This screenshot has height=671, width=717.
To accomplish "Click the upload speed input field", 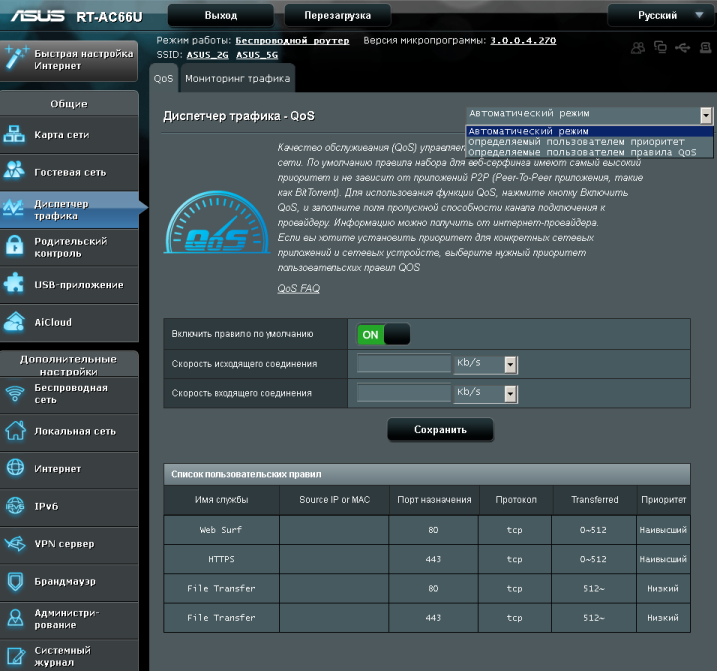I will tap(404, 364).
